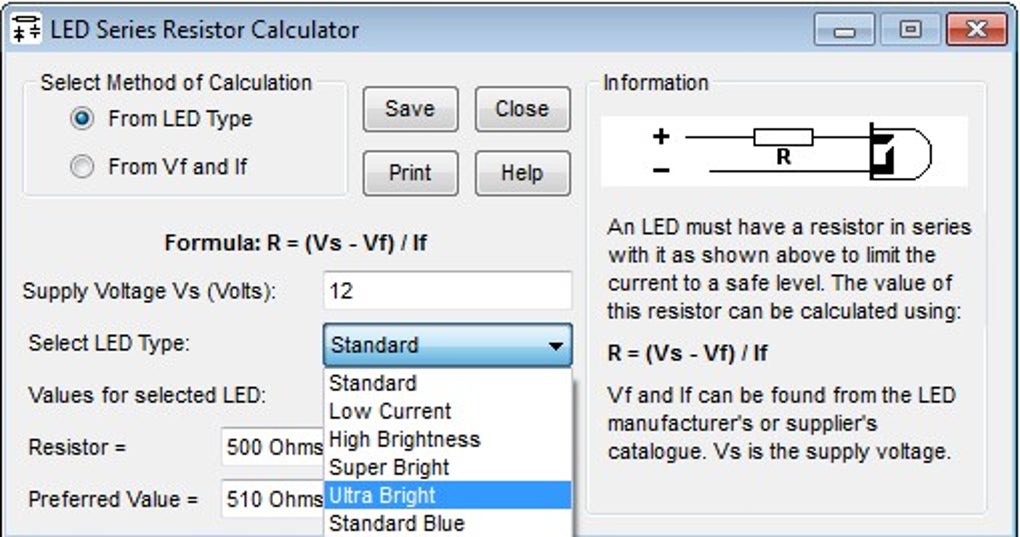Select the From LED Type radio option
The width and height of the screenshot is (1020, 537).
click(x=82, y=119)
